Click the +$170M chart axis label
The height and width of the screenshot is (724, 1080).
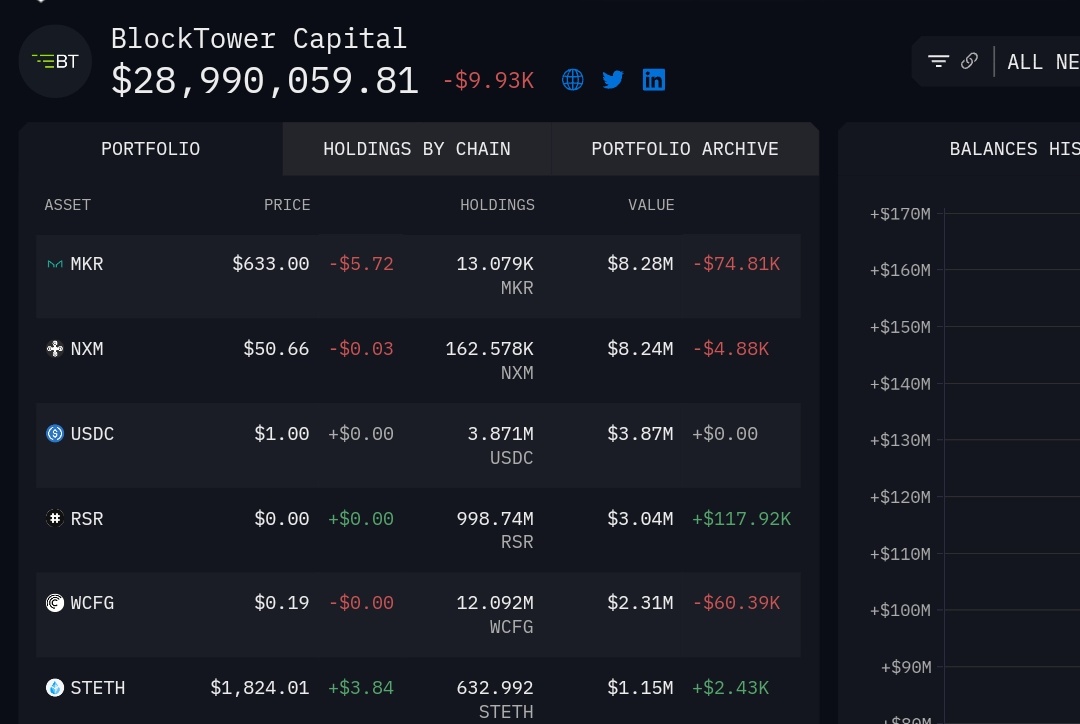[900, 214]
